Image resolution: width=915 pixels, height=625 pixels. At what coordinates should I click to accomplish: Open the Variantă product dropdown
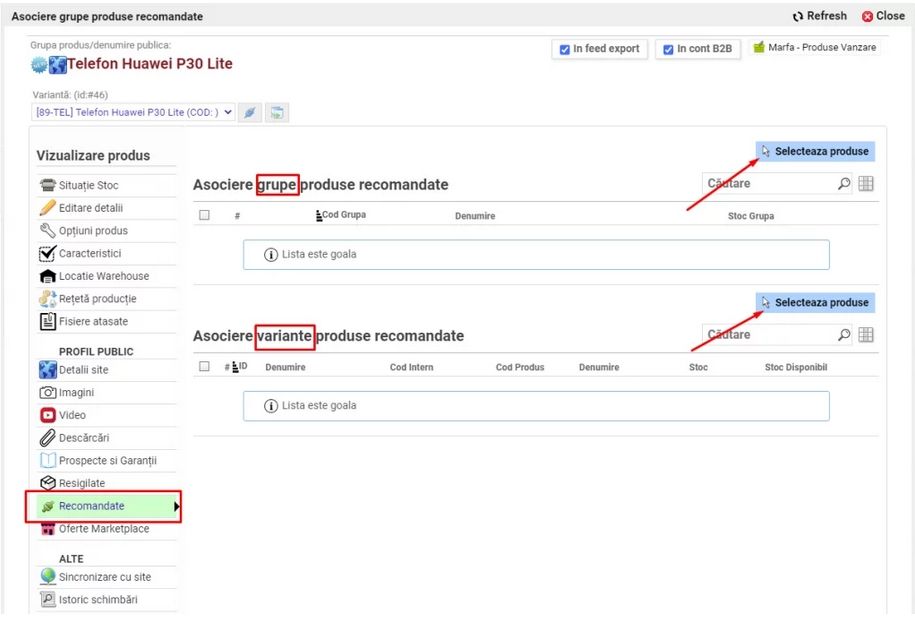(x=134, y=112)
